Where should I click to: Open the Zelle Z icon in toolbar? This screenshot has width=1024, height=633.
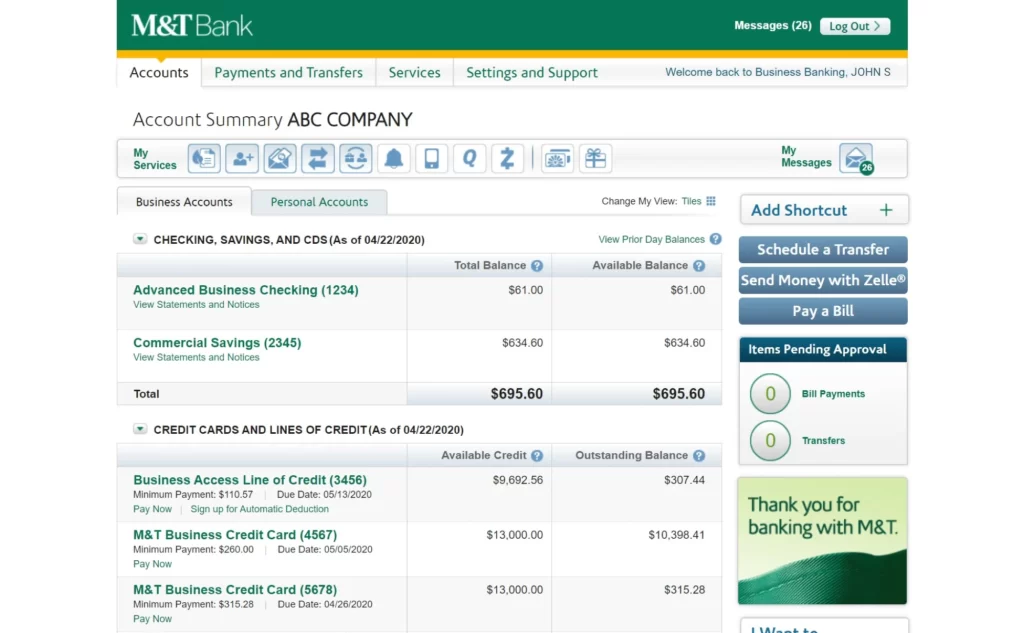click(507, 158)
